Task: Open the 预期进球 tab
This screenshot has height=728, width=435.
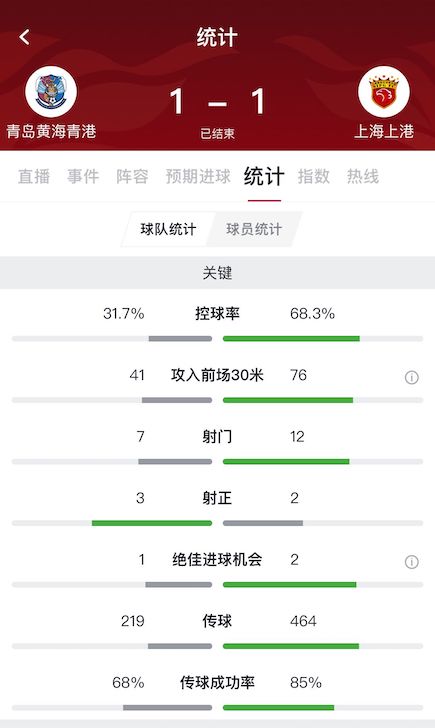Action: click(x=198, y=176)
